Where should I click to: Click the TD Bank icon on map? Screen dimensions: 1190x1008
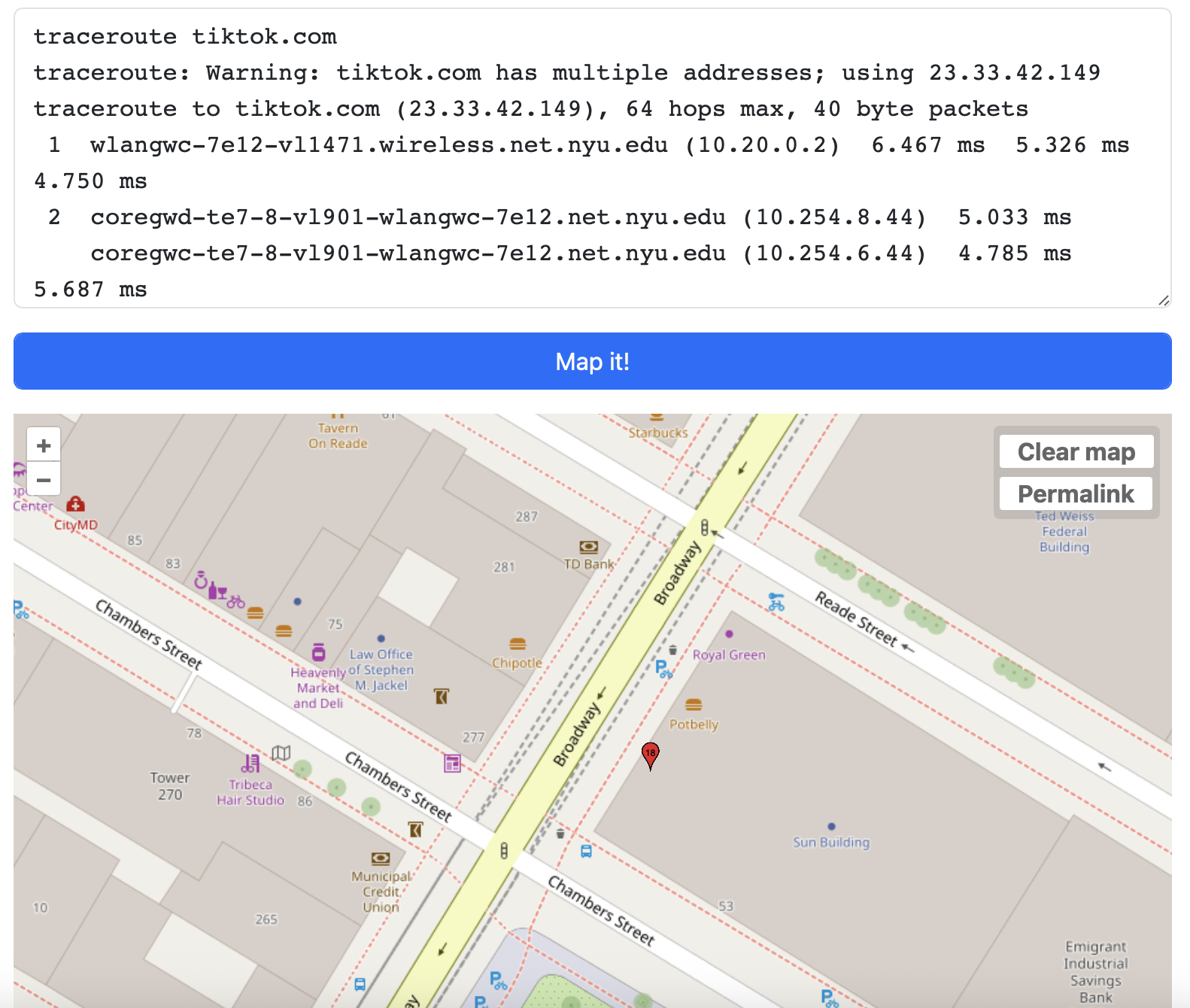click(x=588, y=547)
